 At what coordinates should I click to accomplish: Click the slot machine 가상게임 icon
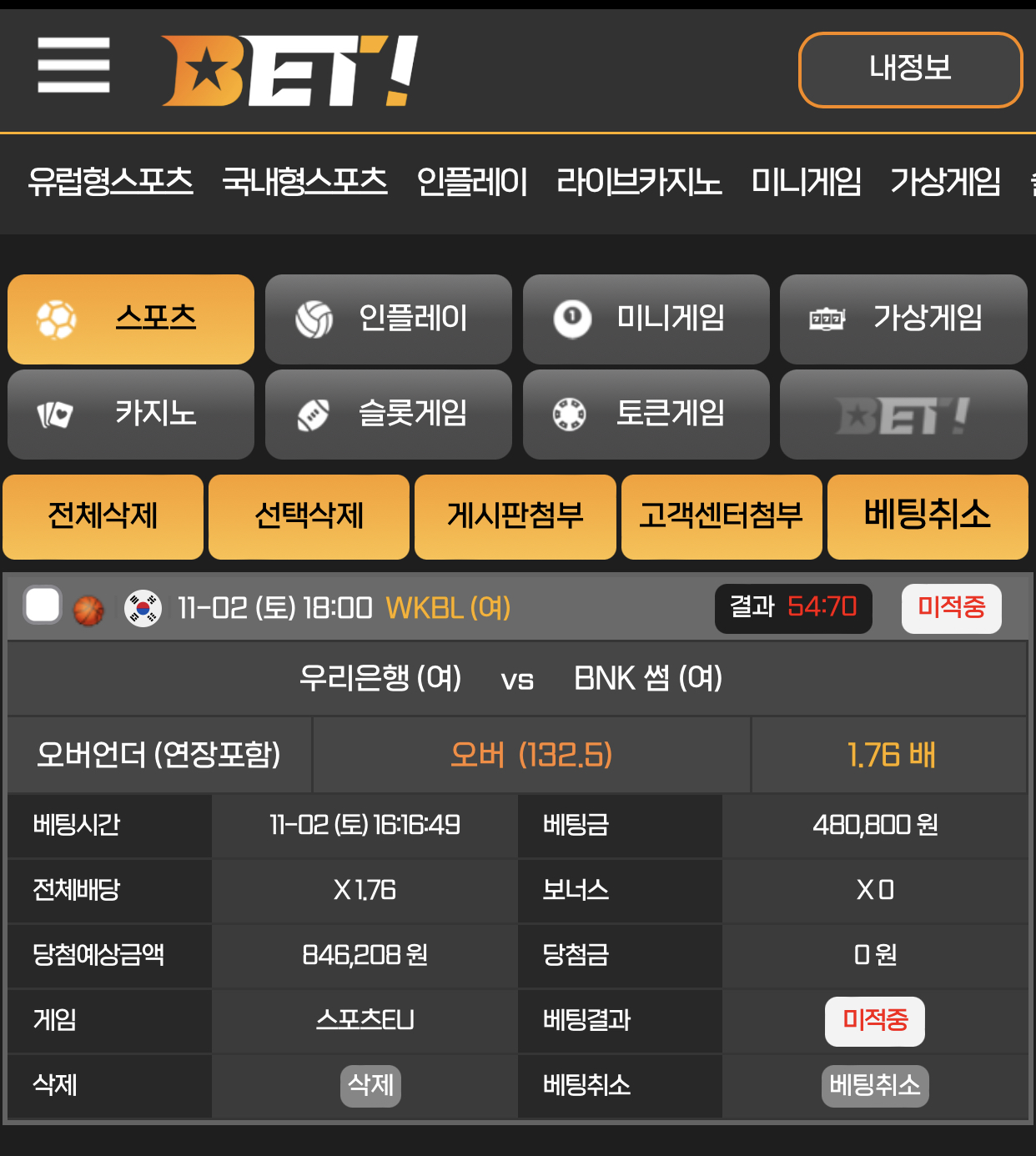pos(827,319)
